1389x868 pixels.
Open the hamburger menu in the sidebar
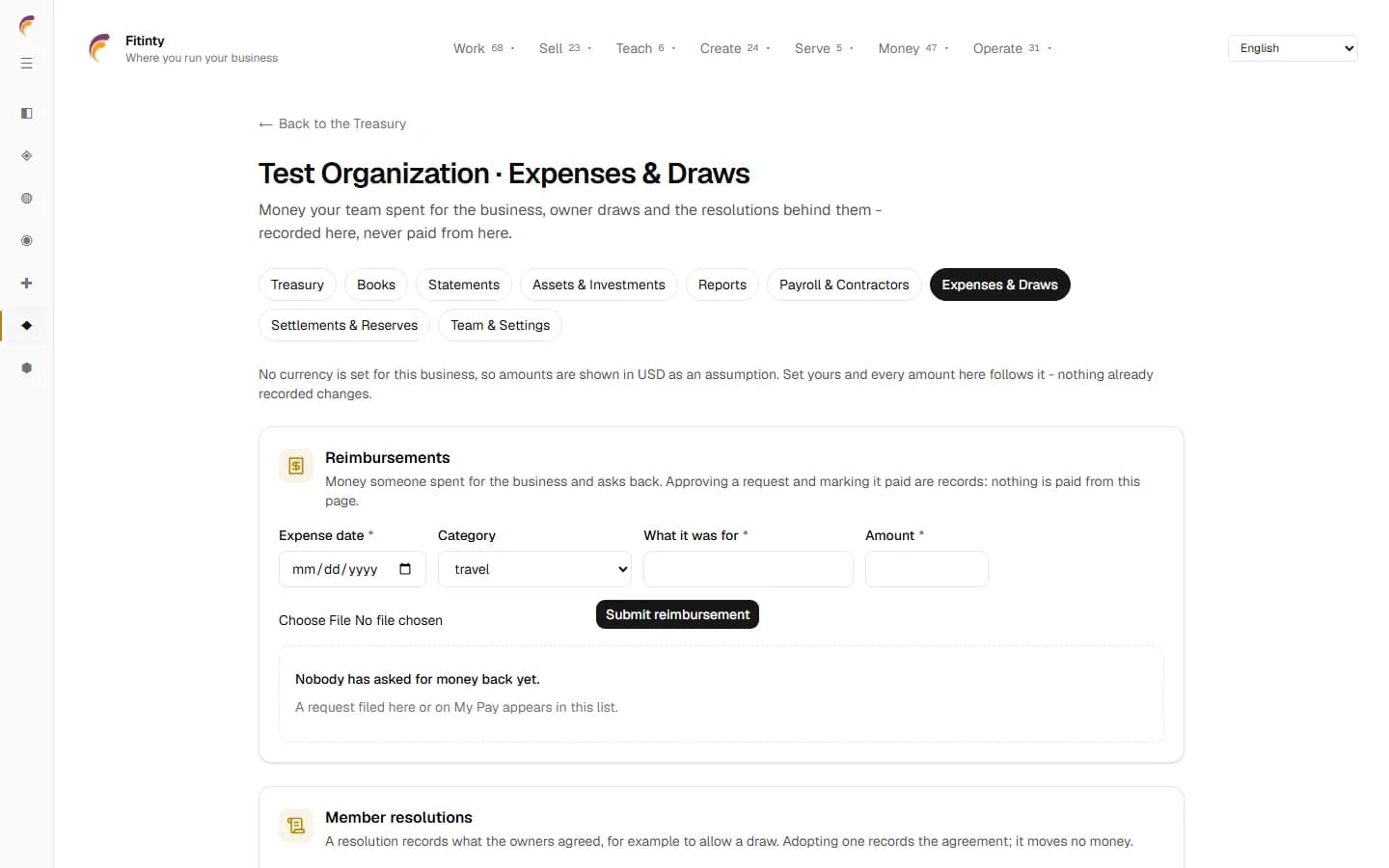pos(27,64)
